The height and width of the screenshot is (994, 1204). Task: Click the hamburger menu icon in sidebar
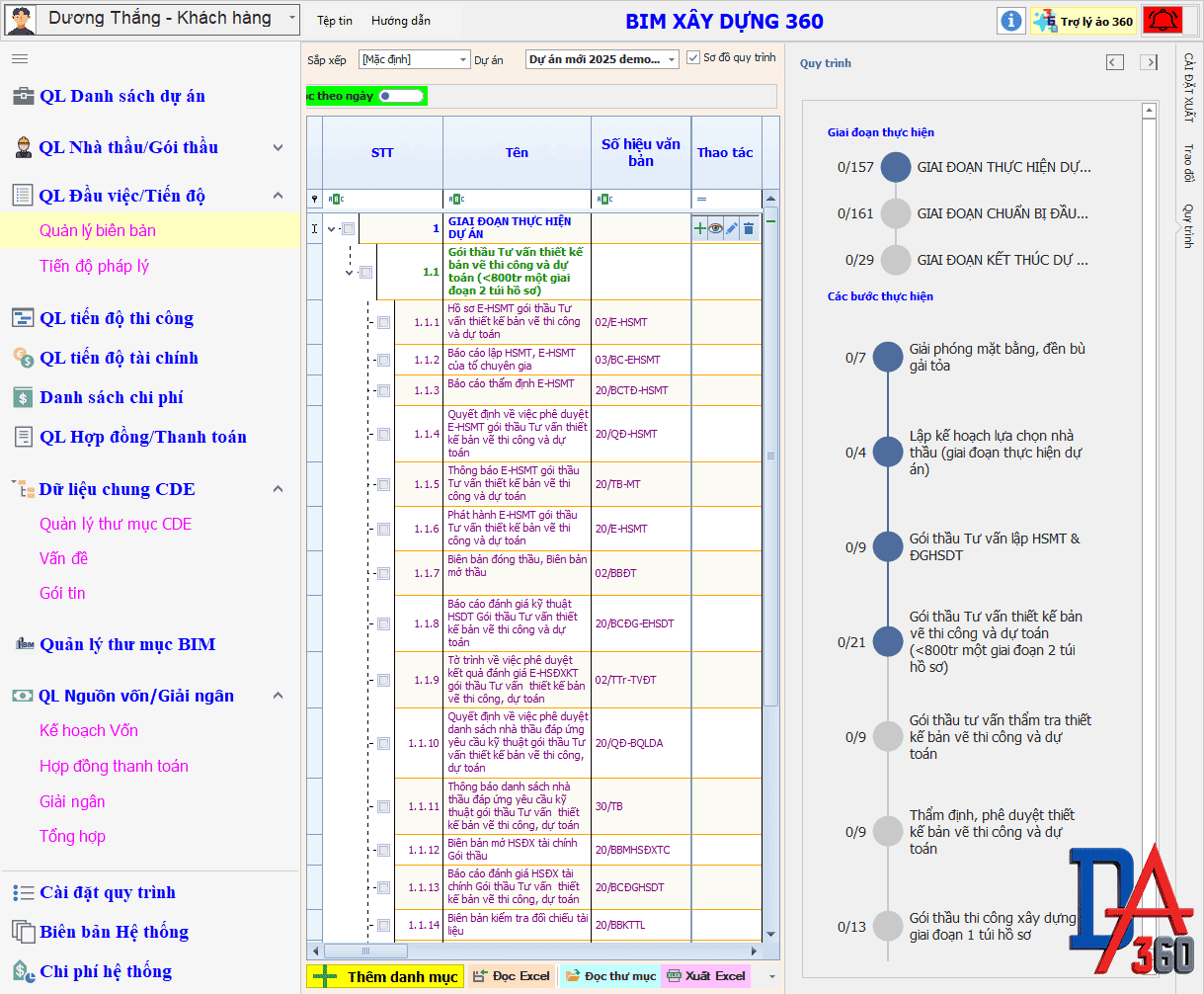click(x=20, y=59)
